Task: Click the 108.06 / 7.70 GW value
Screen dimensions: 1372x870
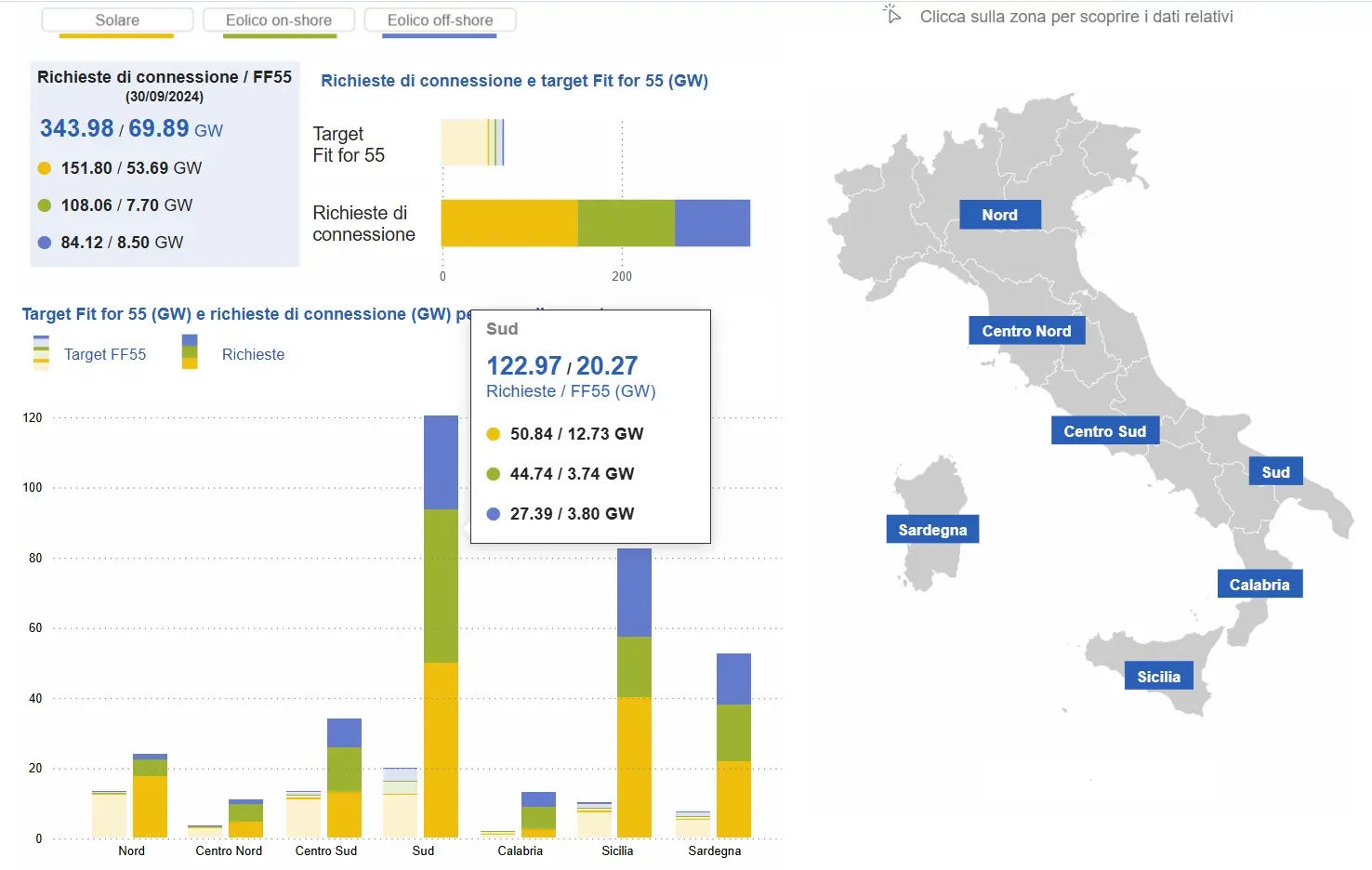Action: coord(126,205)
